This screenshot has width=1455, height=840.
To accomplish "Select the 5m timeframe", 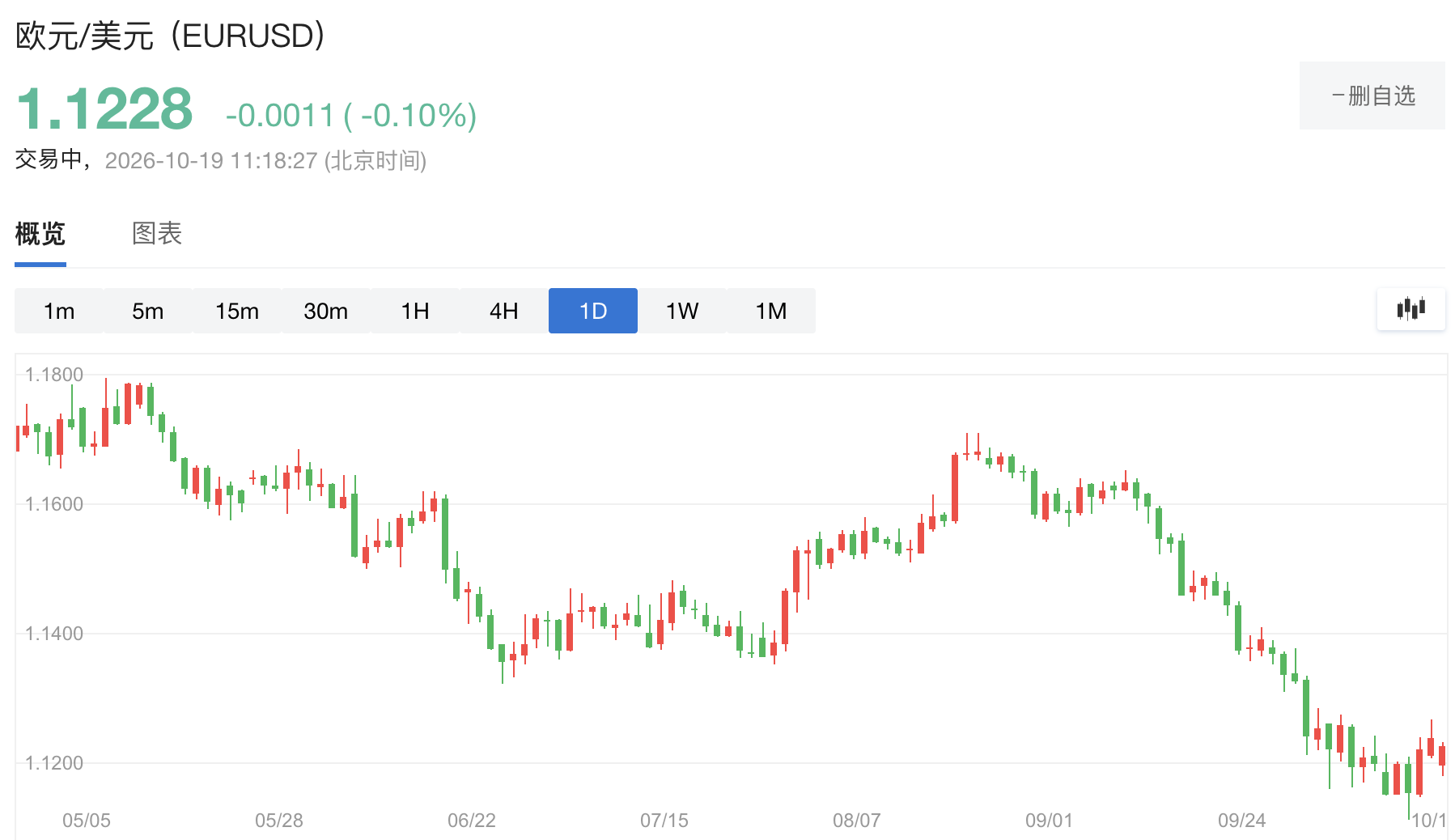I will [x=148, y=311].
